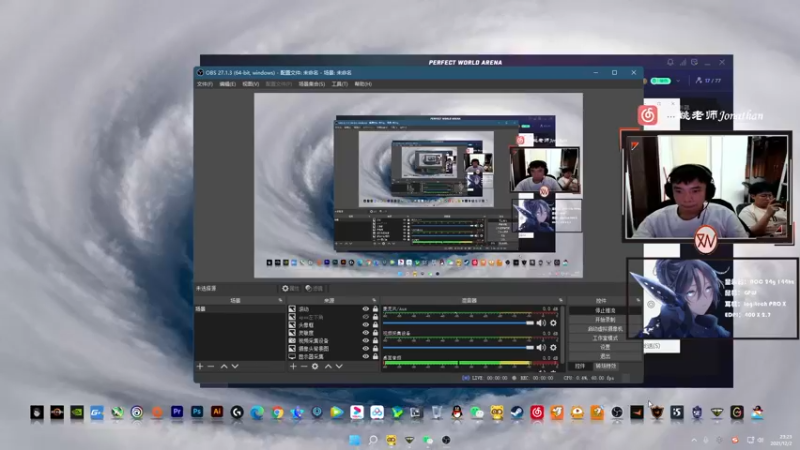Viewport: 800px width, 450px height.
Task: Unlock the 显示器采集 source lock
Action: click(376, 357)
